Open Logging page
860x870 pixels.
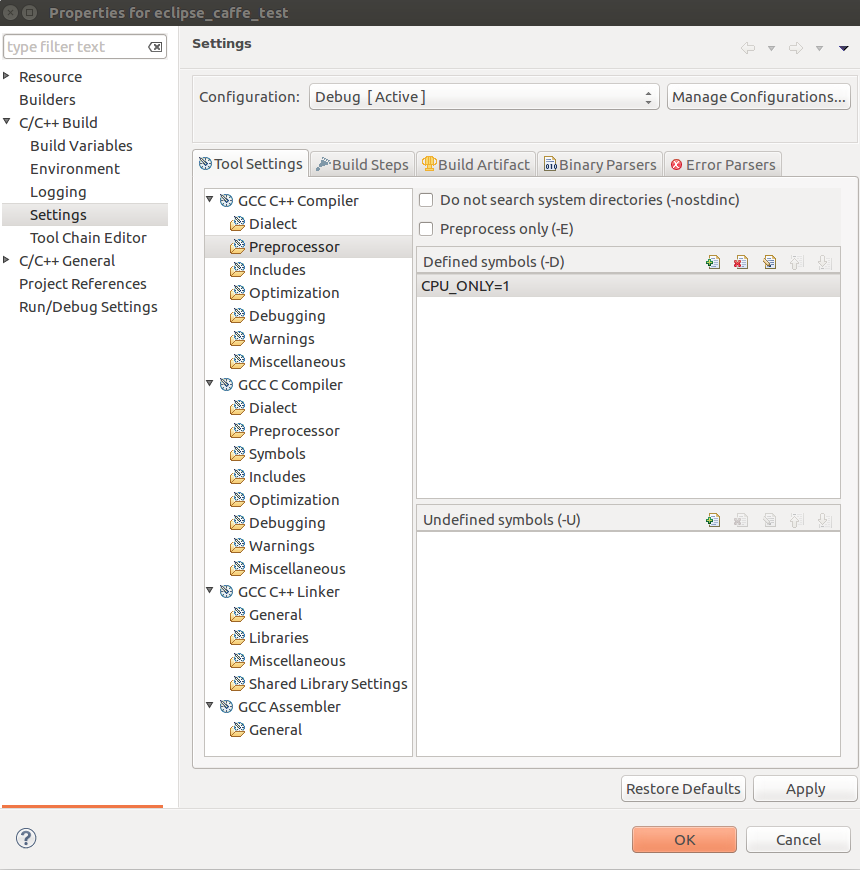tap(58, 192)
